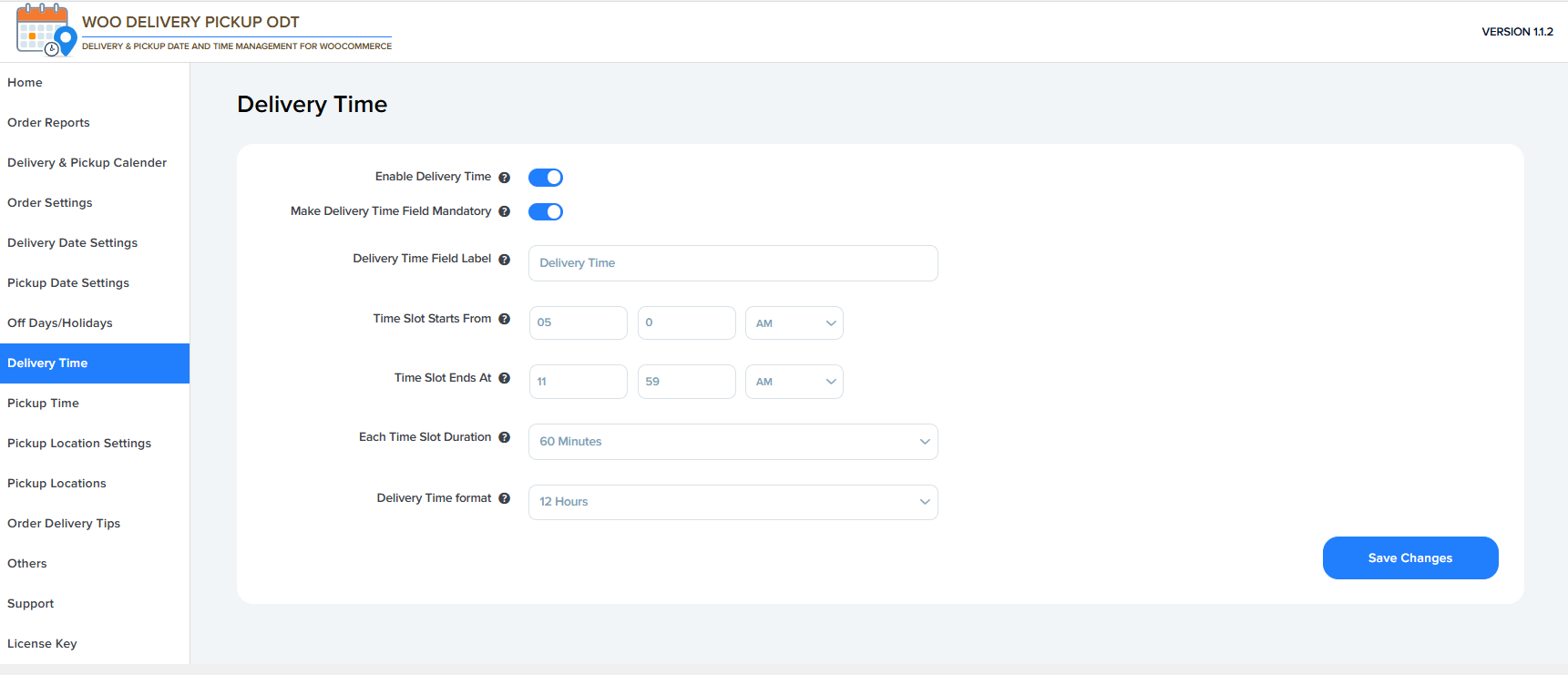This screenshot has height=675, width=1568.
Task: Open the License Key page
Action: pos(42,644)
